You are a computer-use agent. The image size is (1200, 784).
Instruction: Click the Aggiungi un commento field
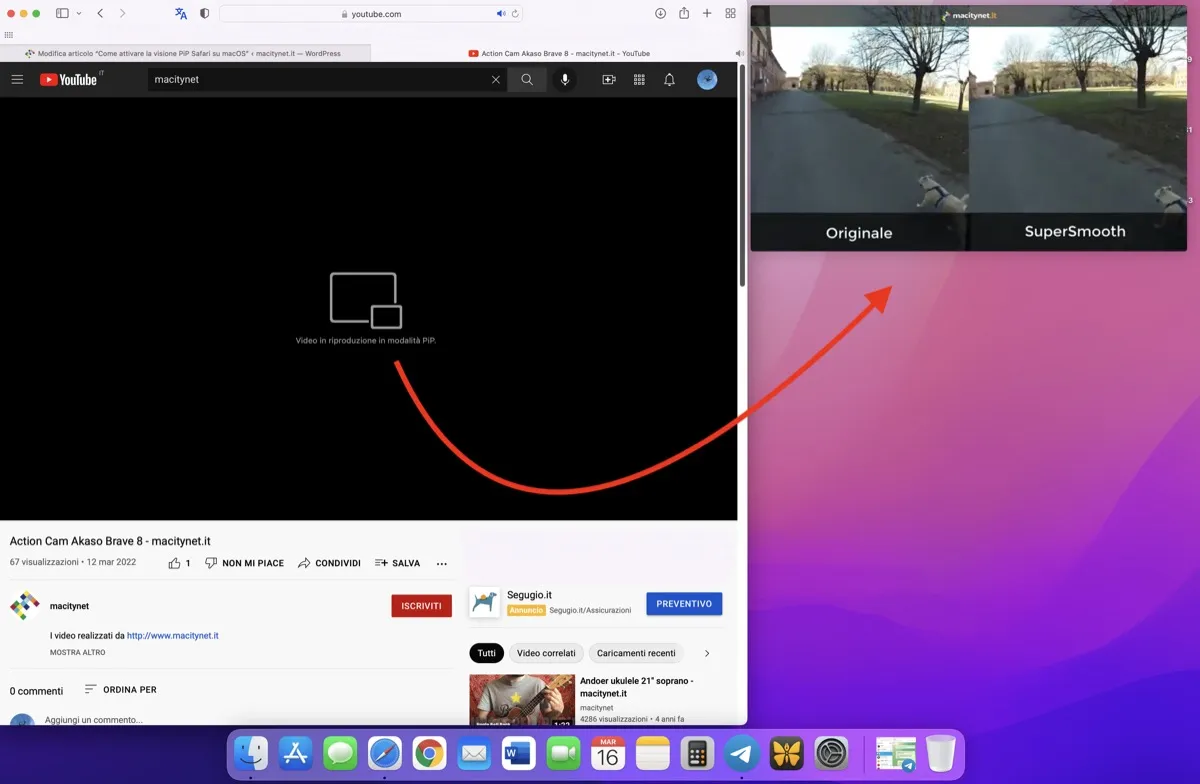[95, 718]
